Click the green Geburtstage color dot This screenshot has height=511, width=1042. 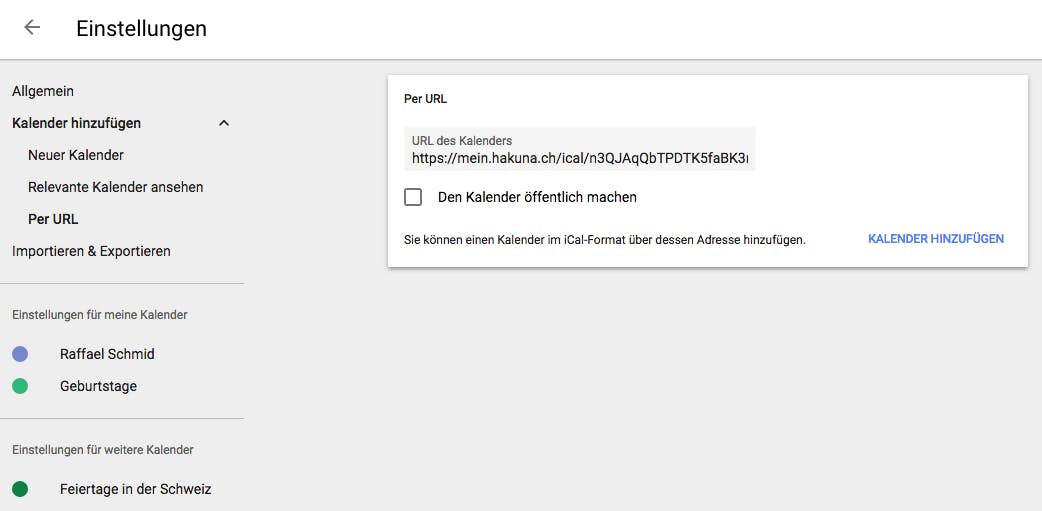(20, 386)
